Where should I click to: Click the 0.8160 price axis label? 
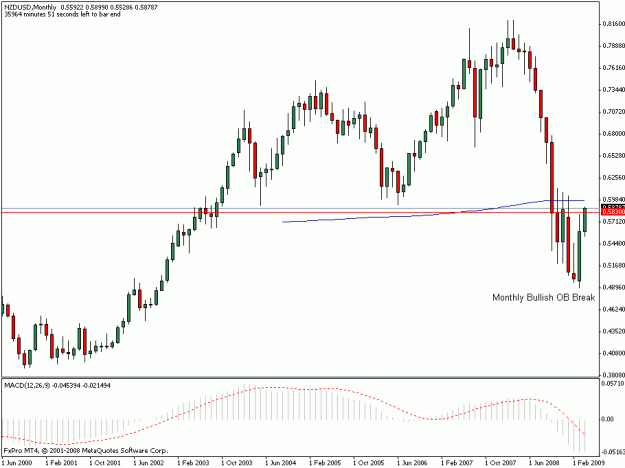point(613,24)
